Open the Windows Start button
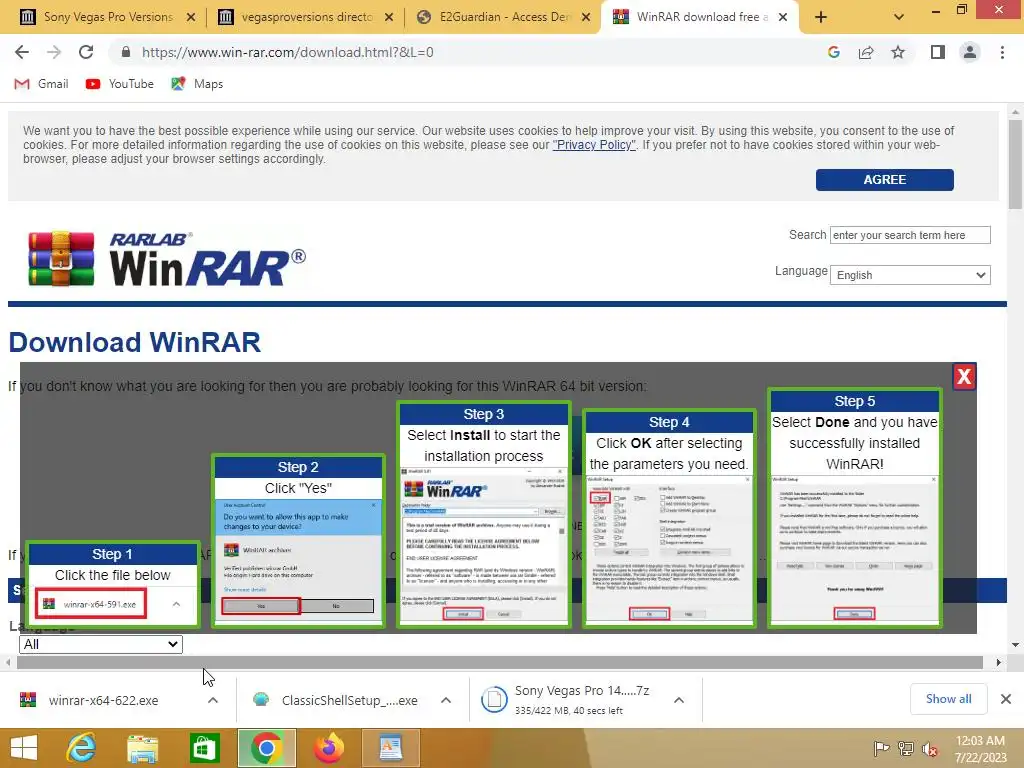 (24, 748)
